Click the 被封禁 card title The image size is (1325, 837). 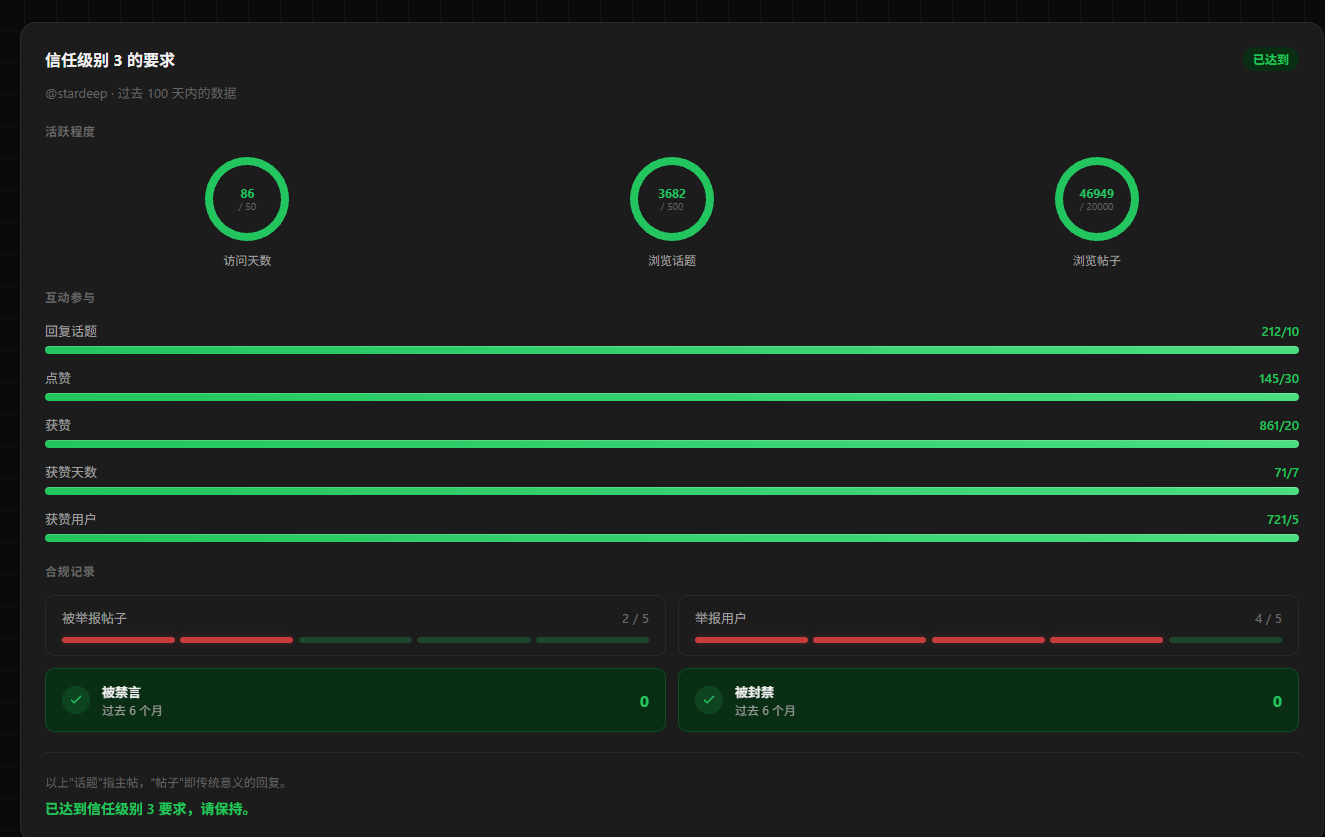click(754, 692)
